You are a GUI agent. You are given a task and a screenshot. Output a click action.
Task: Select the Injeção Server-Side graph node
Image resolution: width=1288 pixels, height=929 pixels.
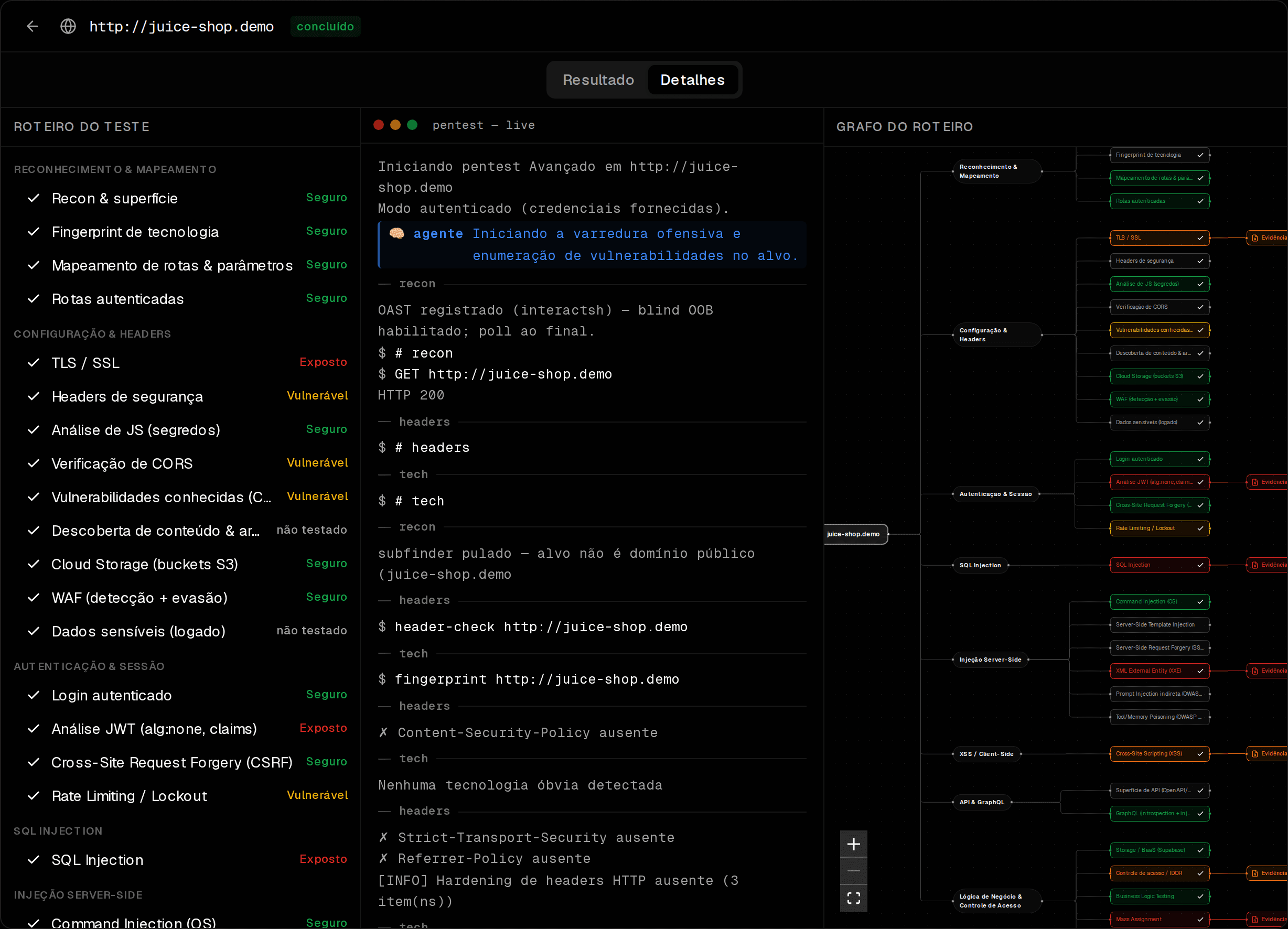(x=991, y=660)
